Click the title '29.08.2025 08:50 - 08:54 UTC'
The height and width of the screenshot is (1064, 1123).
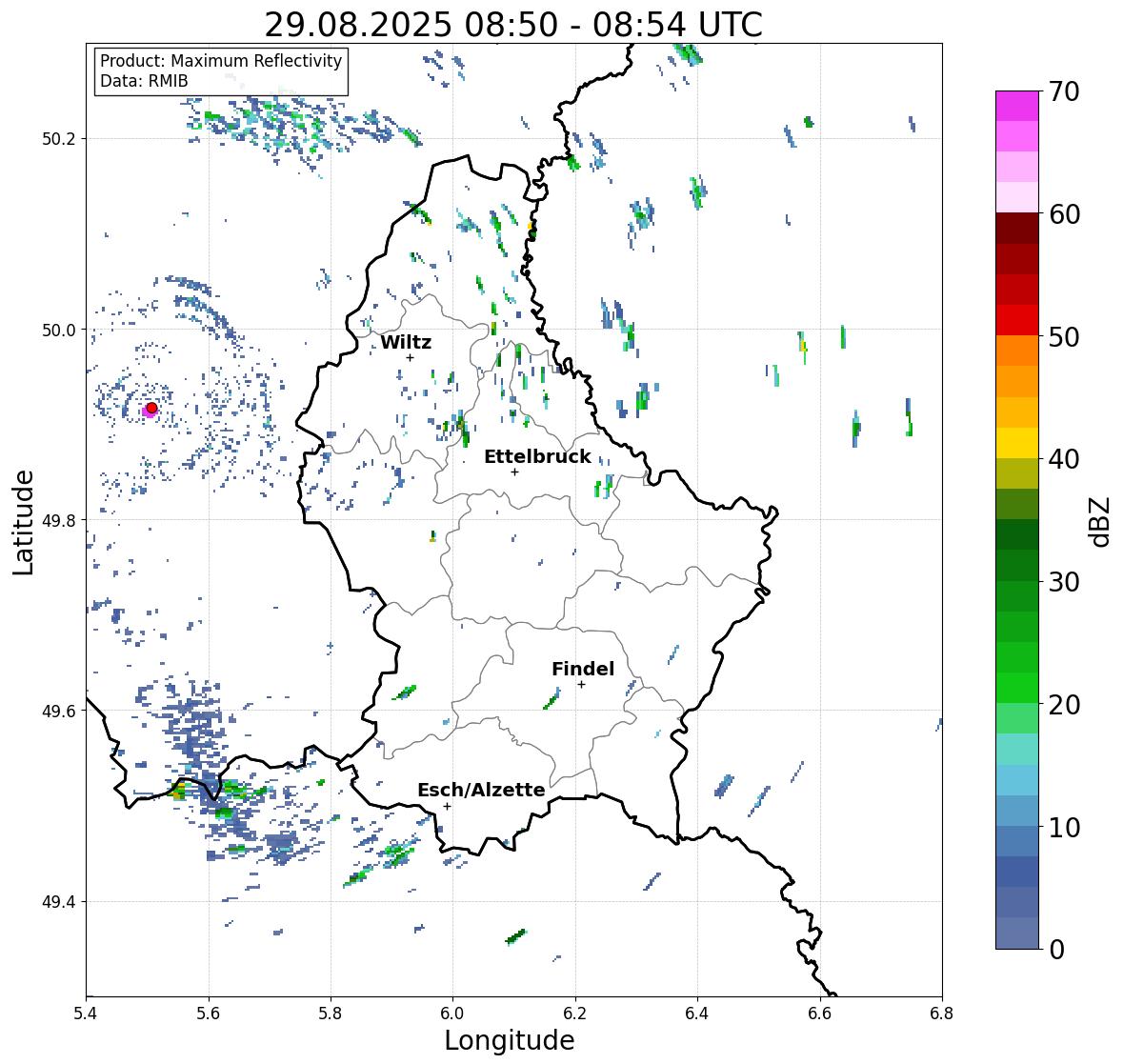point(513,25)
